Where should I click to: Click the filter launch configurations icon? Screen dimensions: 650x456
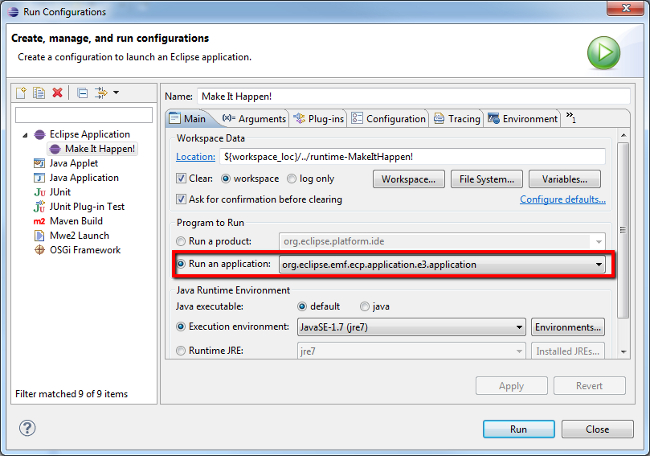pyautogui.click(x=101, y=92)
